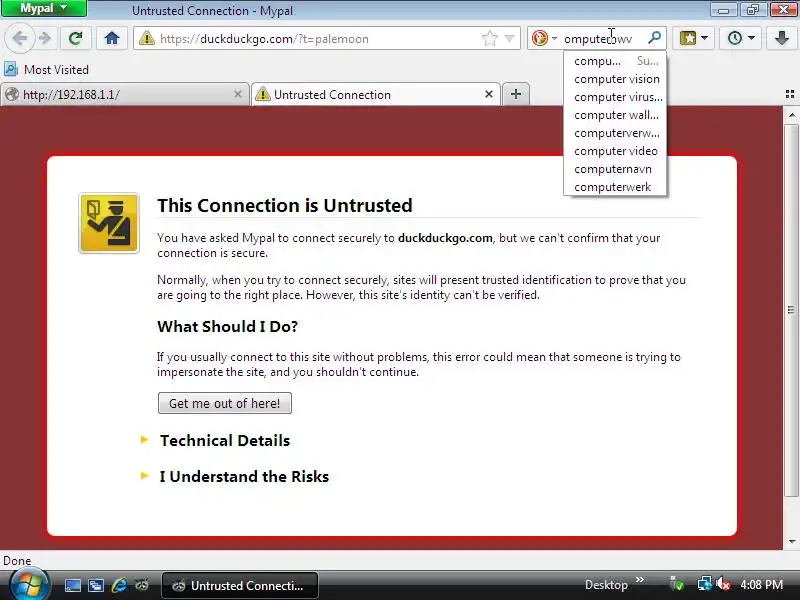Click Switch between windows quick launch icon
Image resolution: width=800 pixels, height=600 pixels.
(x=96, y=585)
